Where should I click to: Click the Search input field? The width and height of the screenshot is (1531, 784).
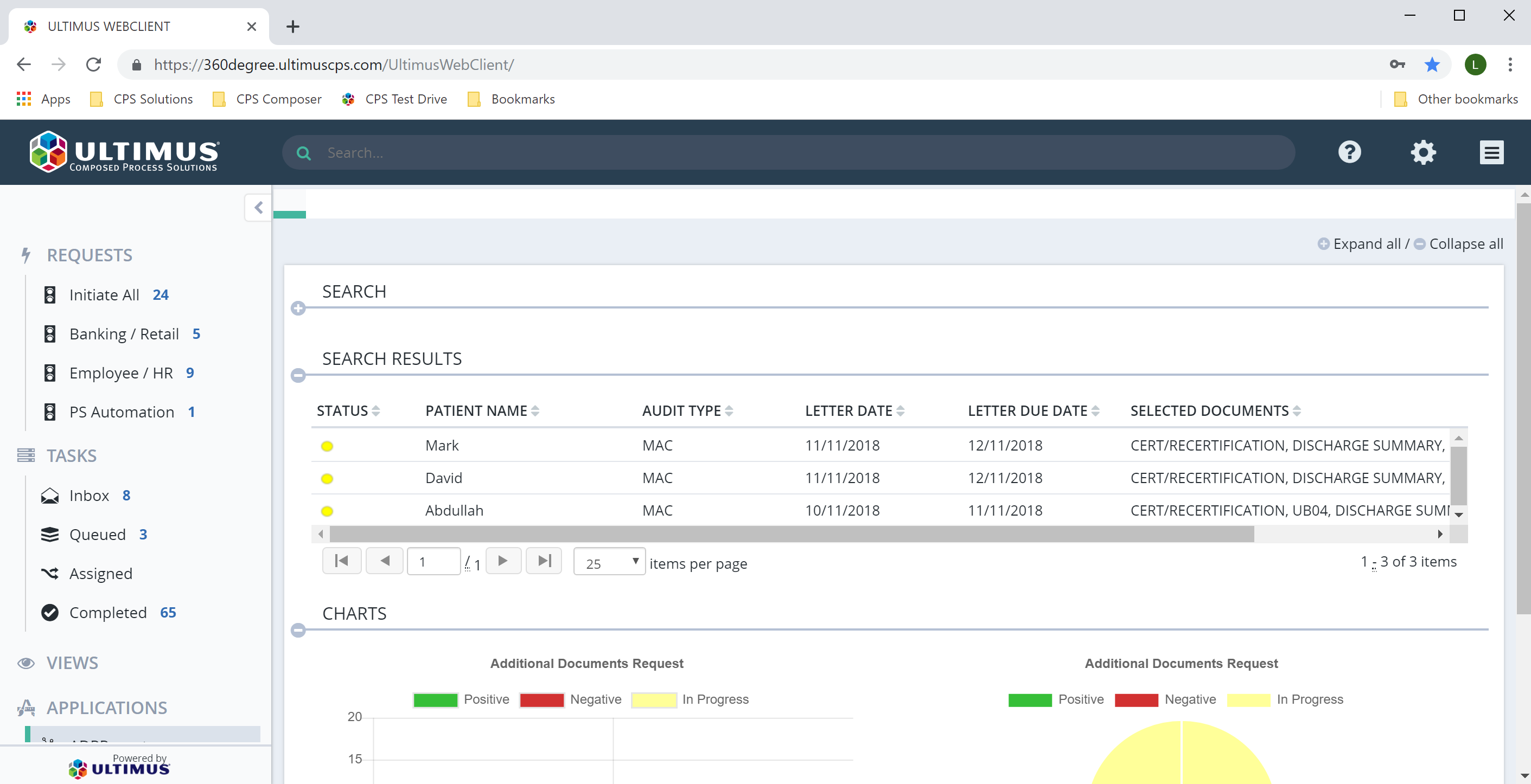[x=788, y=153]
